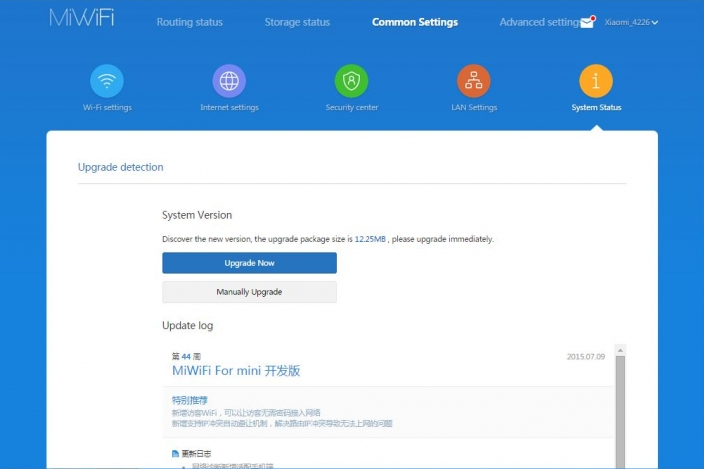The image size is (704, 469).
Task: Expand the Xiaomi_4226 account dropdown
Action: tap(631, 22)
